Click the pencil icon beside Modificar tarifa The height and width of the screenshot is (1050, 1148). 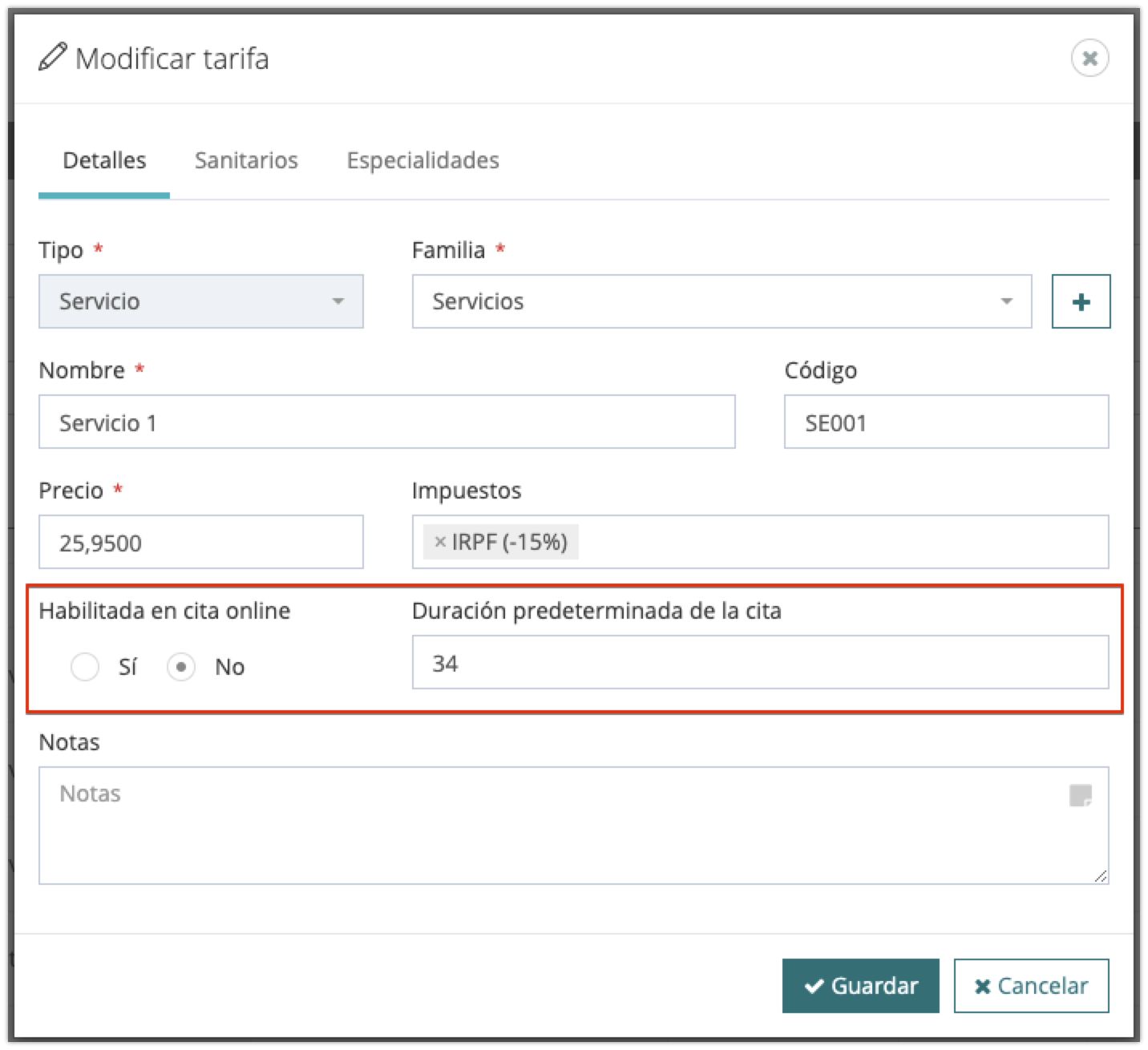click(x=52, y=59)
